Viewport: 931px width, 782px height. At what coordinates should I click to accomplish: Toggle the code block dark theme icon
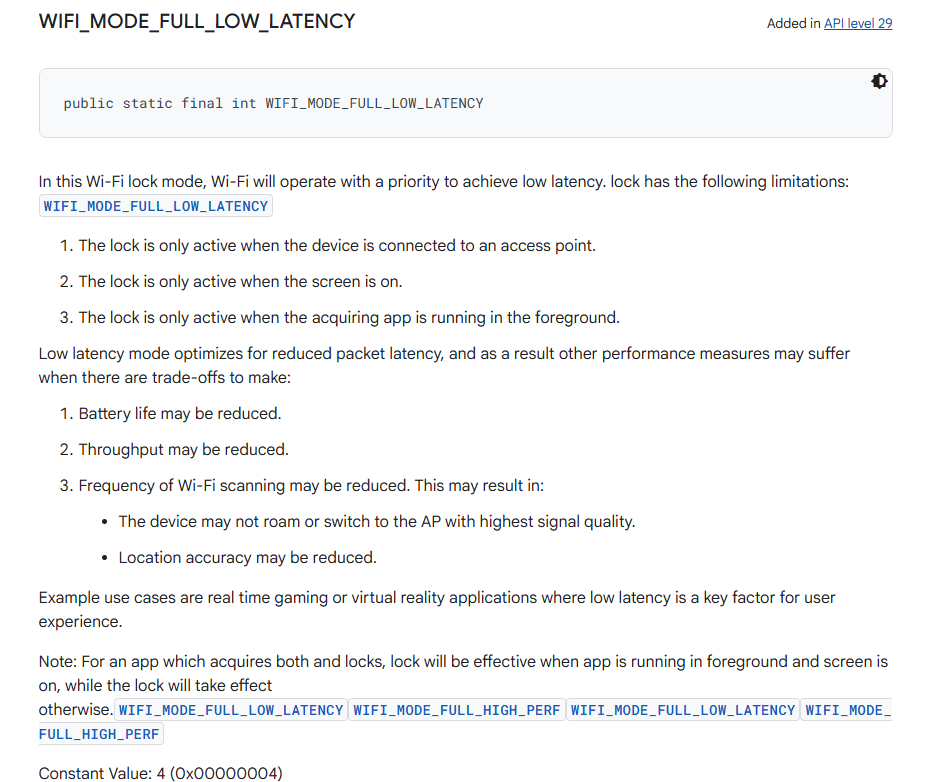879,82
